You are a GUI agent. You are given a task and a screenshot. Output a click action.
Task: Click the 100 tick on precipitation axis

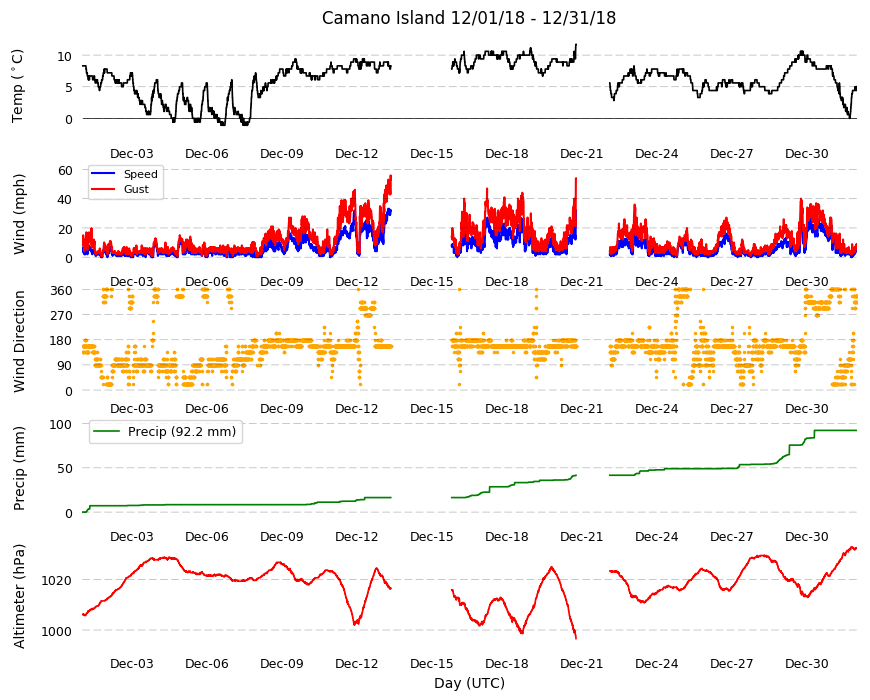[x=62, y=424]
